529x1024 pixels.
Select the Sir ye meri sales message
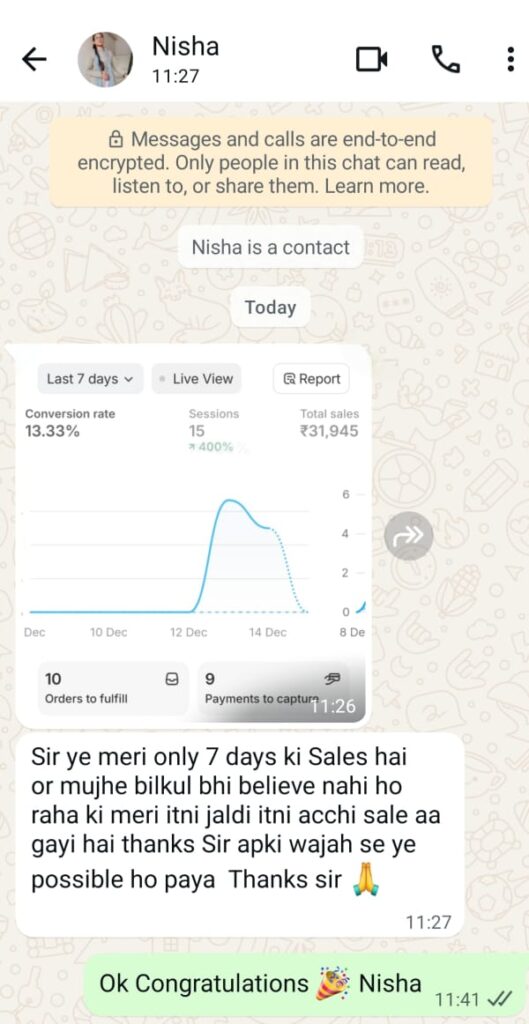click(240, 835)
